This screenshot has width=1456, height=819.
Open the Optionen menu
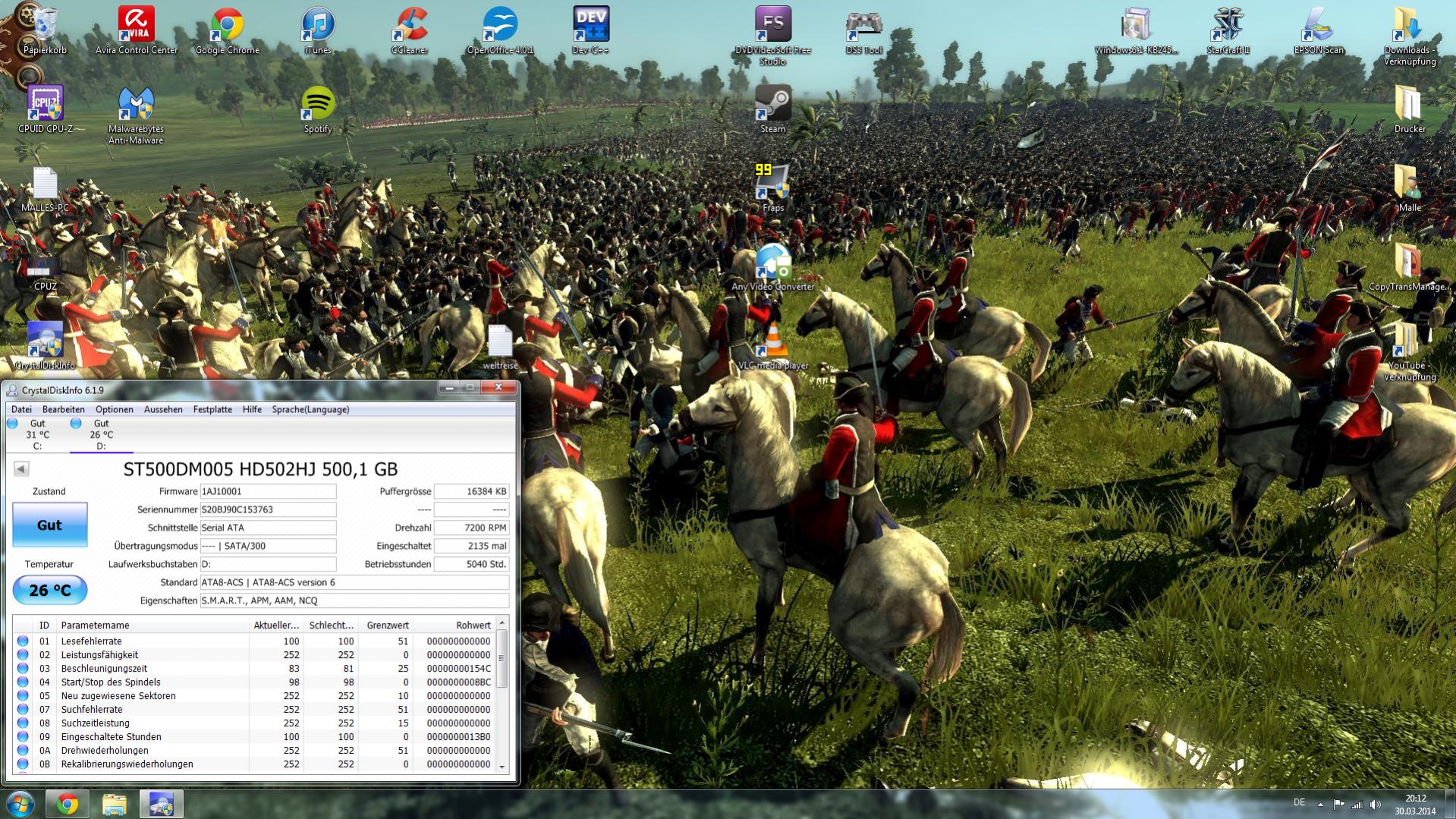(x=115, y=409)
